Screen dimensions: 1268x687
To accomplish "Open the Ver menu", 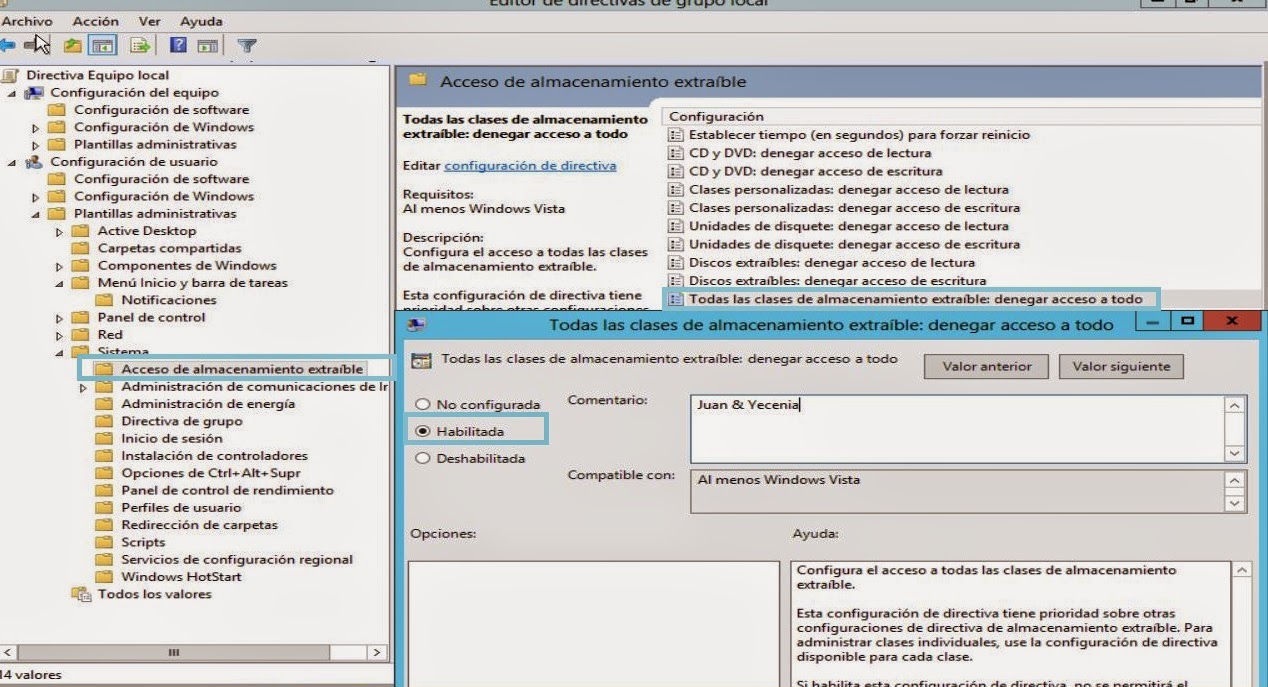I will coord(150,21).
